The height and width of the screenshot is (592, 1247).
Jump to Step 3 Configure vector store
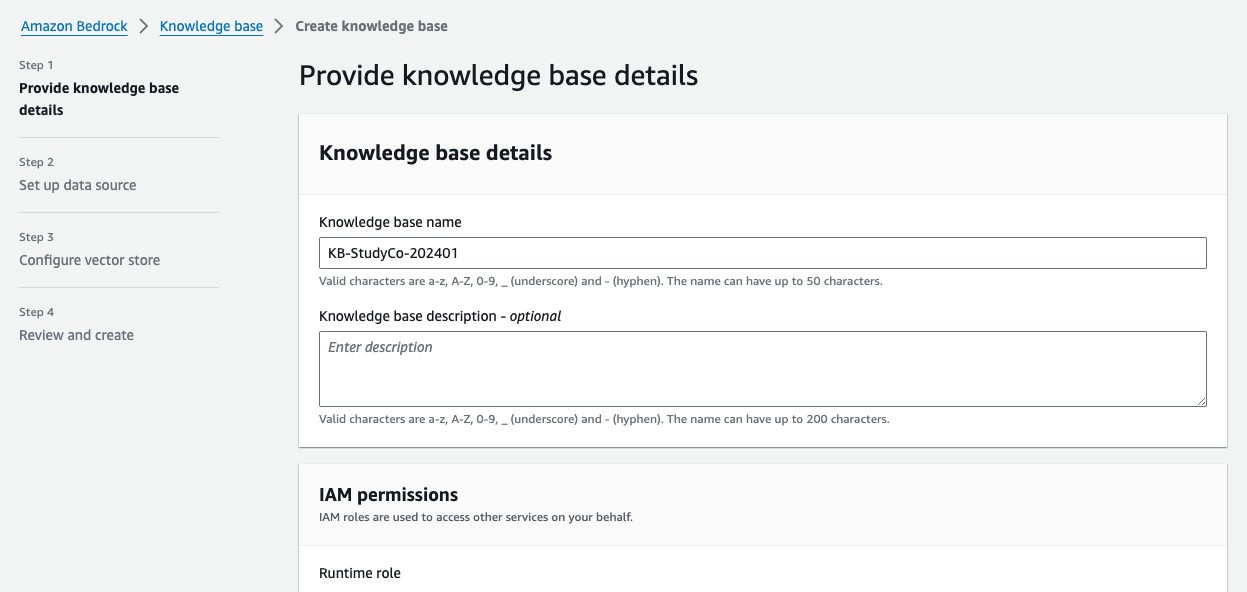pos(89,260)
